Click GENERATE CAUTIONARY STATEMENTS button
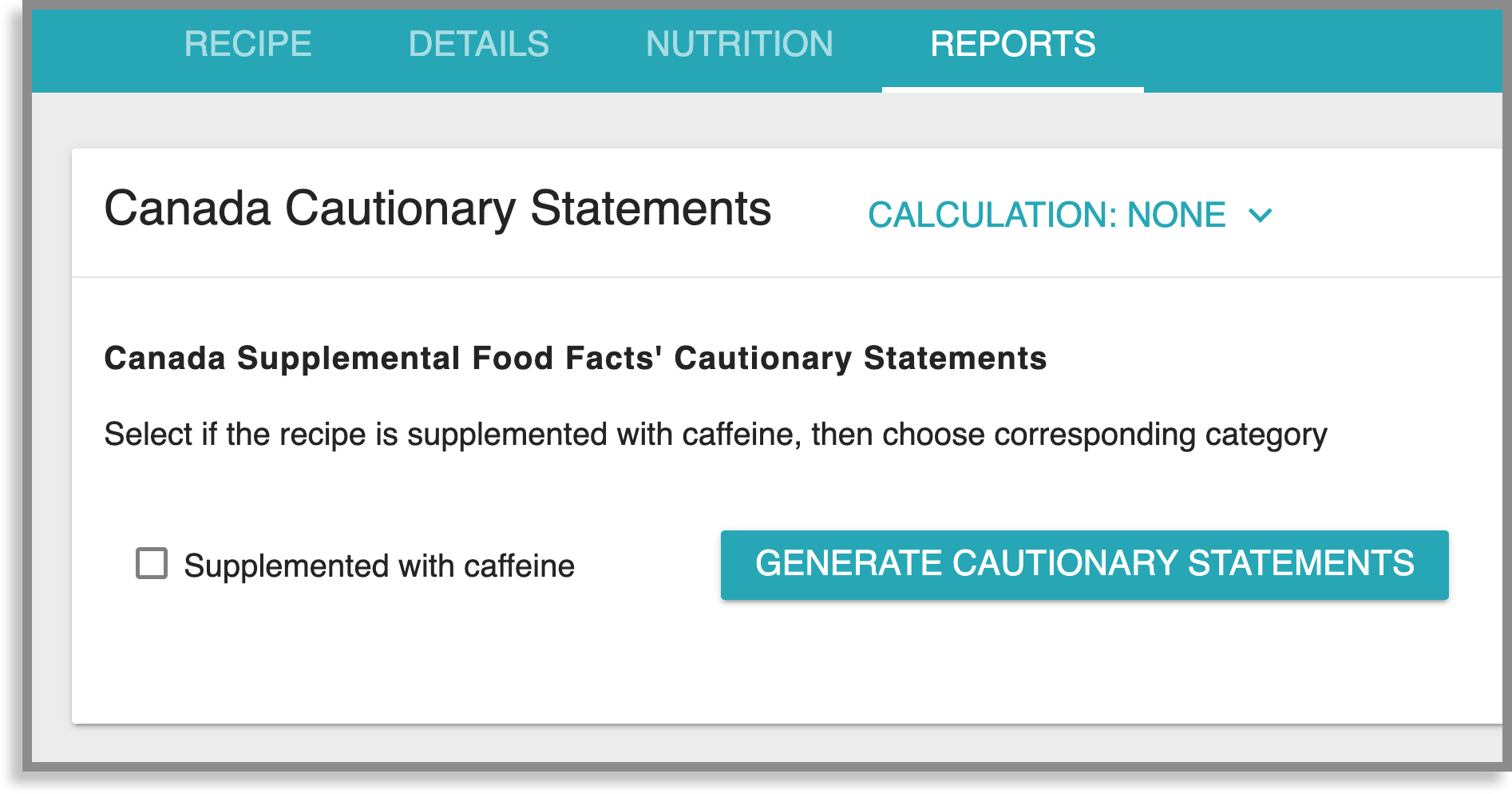The height and width of the screenshot is (794, 1512). click(x=1084, y=564)
